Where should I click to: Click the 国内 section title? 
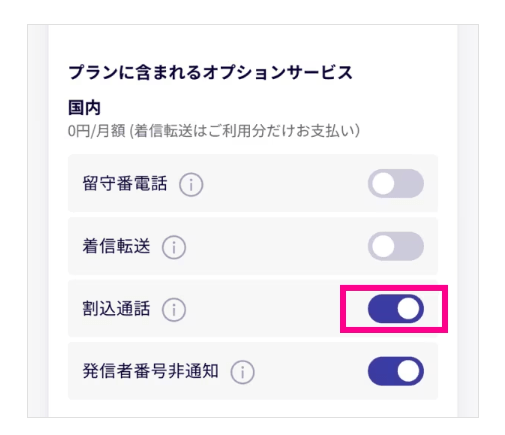point(84,108)
